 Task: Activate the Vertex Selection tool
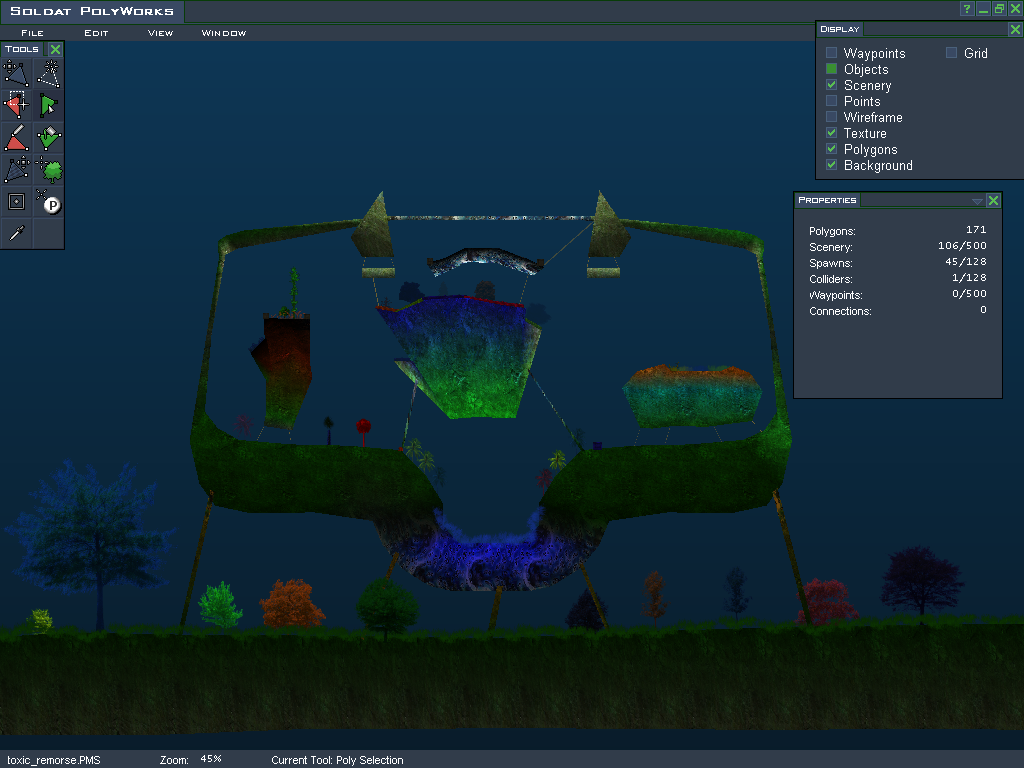coord(16,104)
